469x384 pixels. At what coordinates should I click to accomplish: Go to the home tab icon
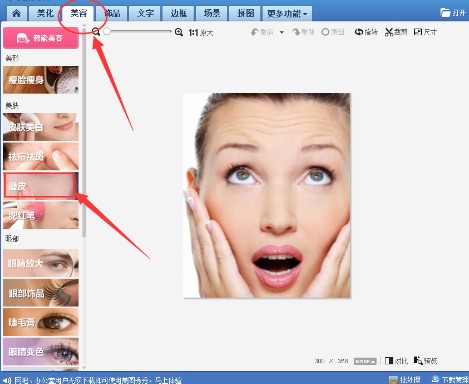(16, 14)
